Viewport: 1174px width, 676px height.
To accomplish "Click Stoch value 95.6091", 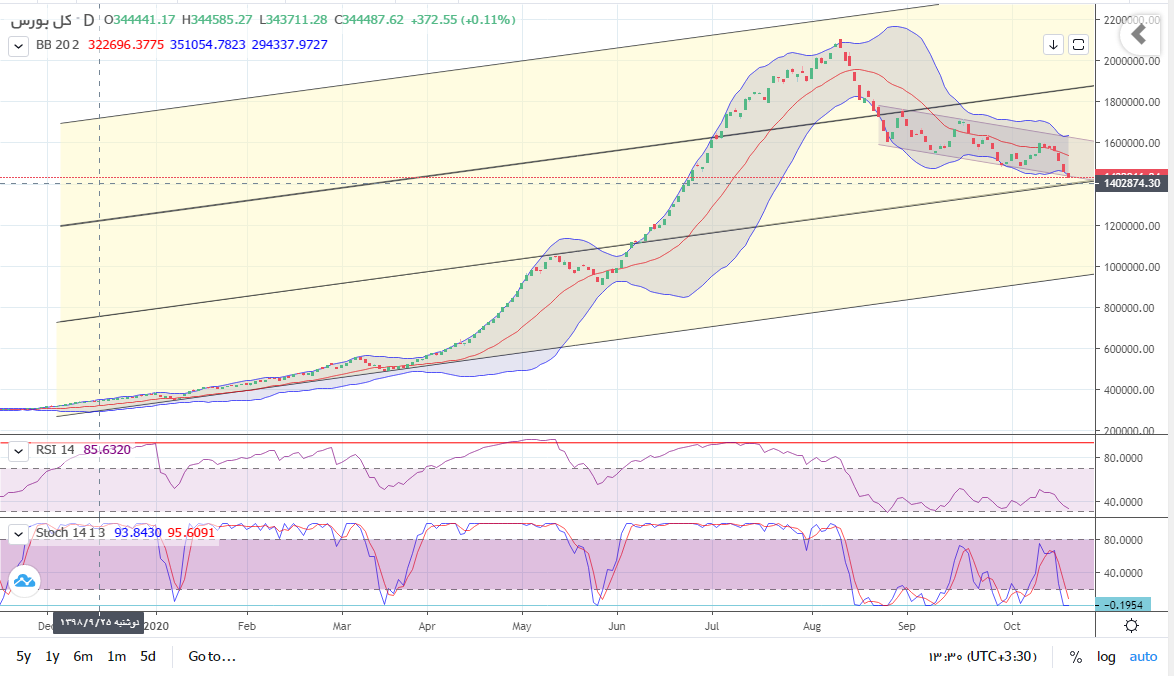I will click(x=191, y=533).
